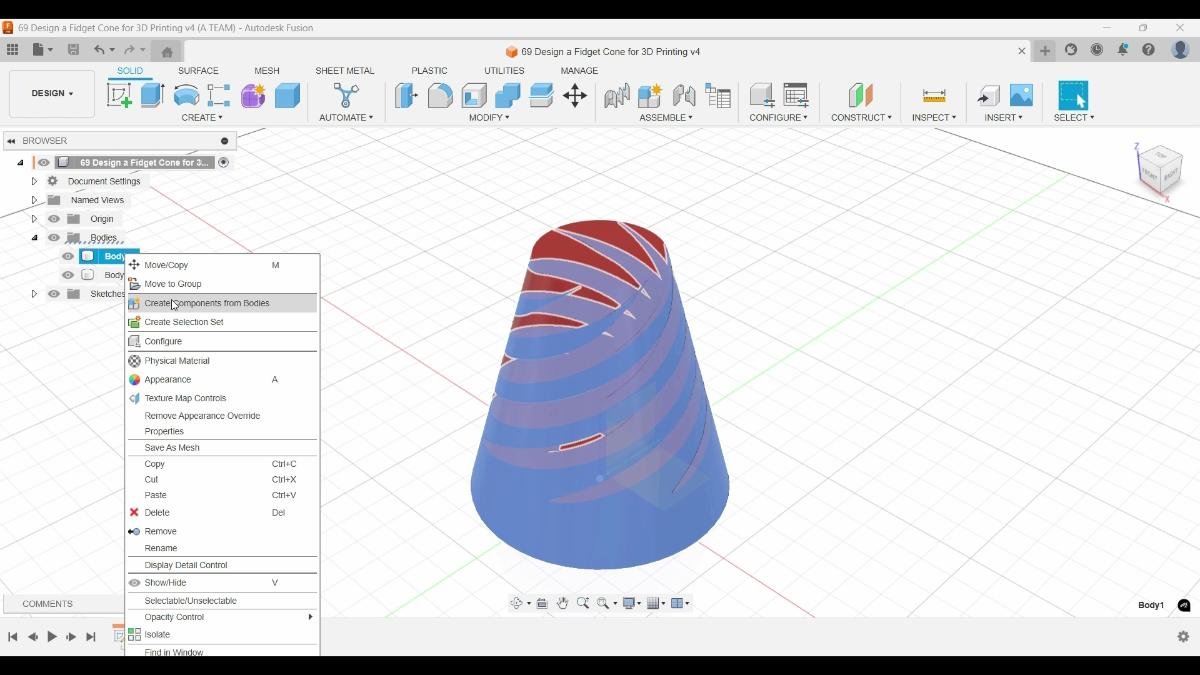Toggle visibility eye of selected Body1
The image size is (1200, 675).
[x=68, y=256]
